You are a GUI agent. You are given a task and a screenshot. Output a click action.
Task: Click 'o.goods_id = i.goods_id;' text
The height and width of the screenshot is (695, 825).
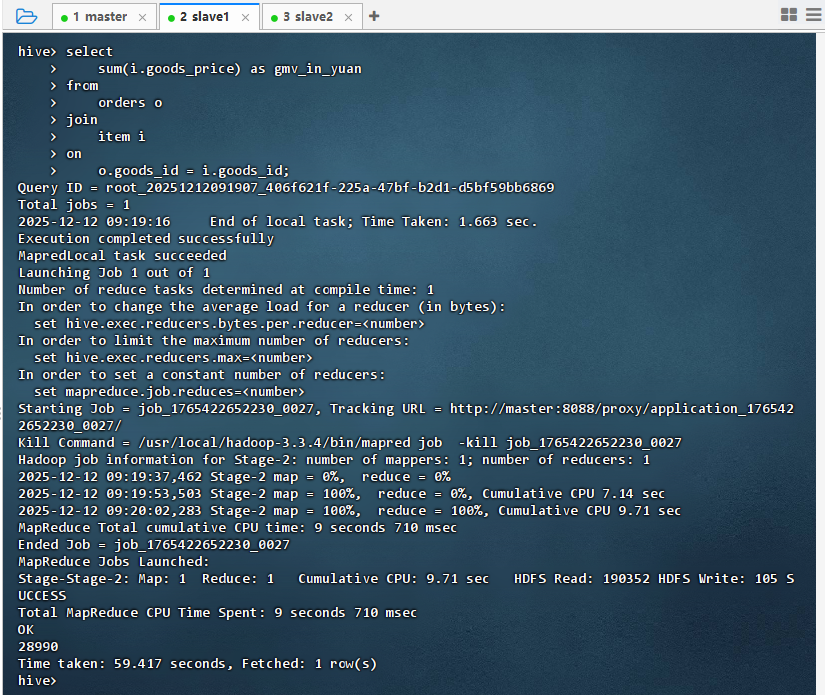click(x=194, y=171)
